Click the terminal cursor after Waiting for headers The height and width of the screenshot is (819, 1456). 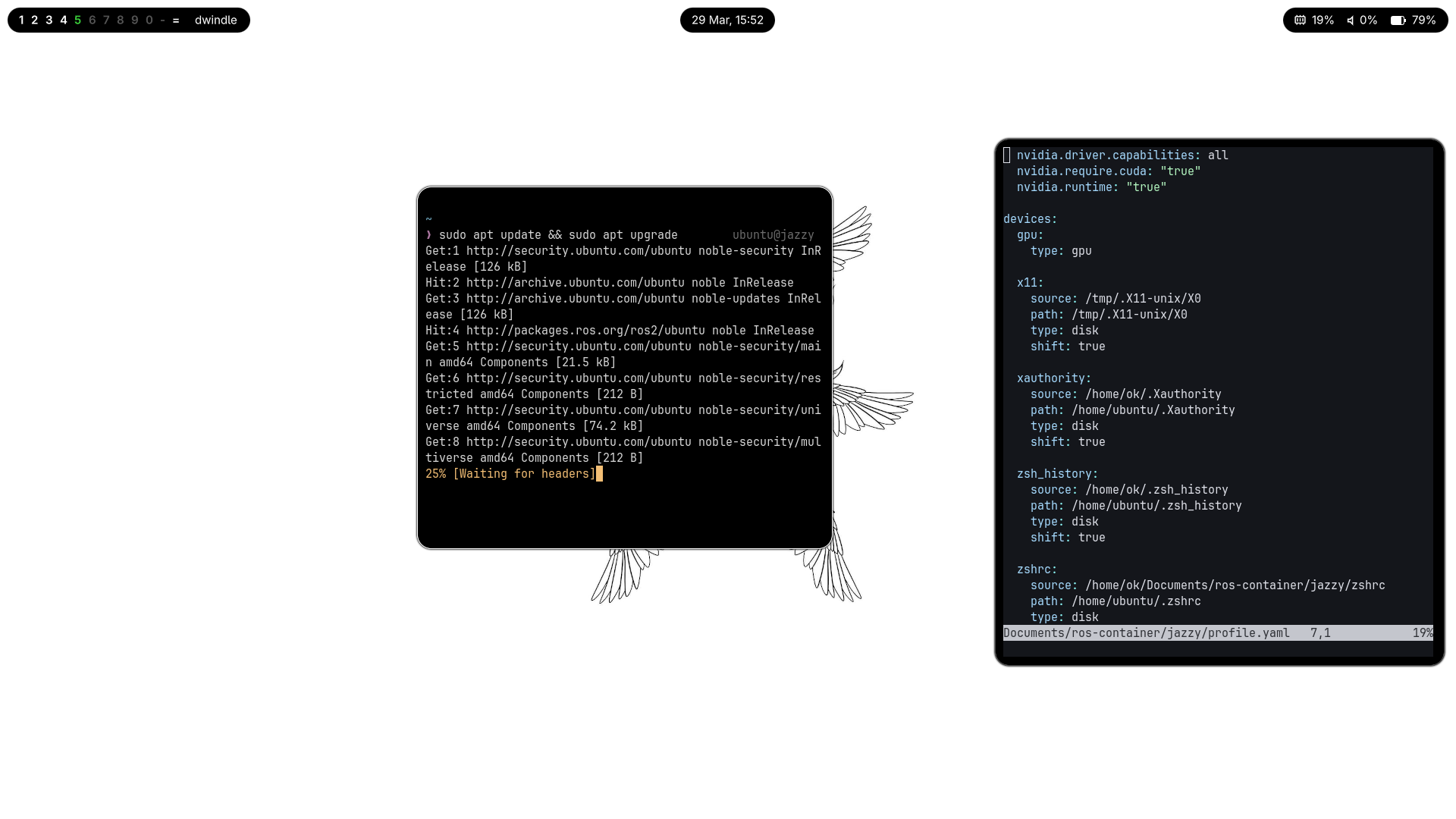(x=599, y=474)
